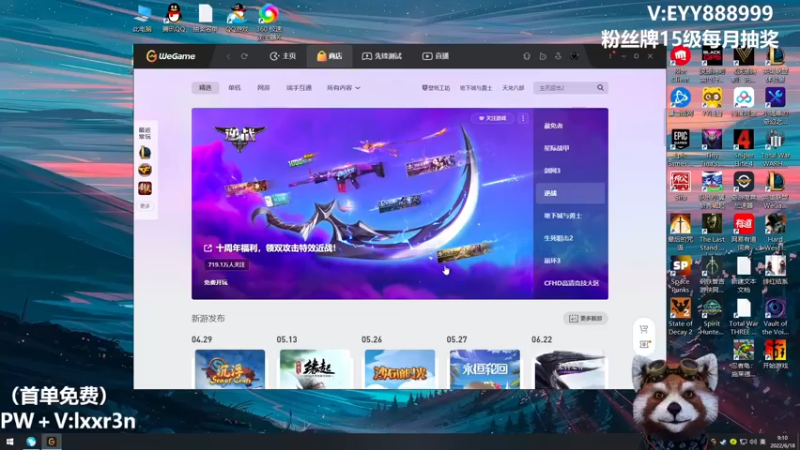This screenshot has width=800, height=450.
Task: Open the 网易有道 dictionary desktop shortcut
Action: [x=743, y=232]
